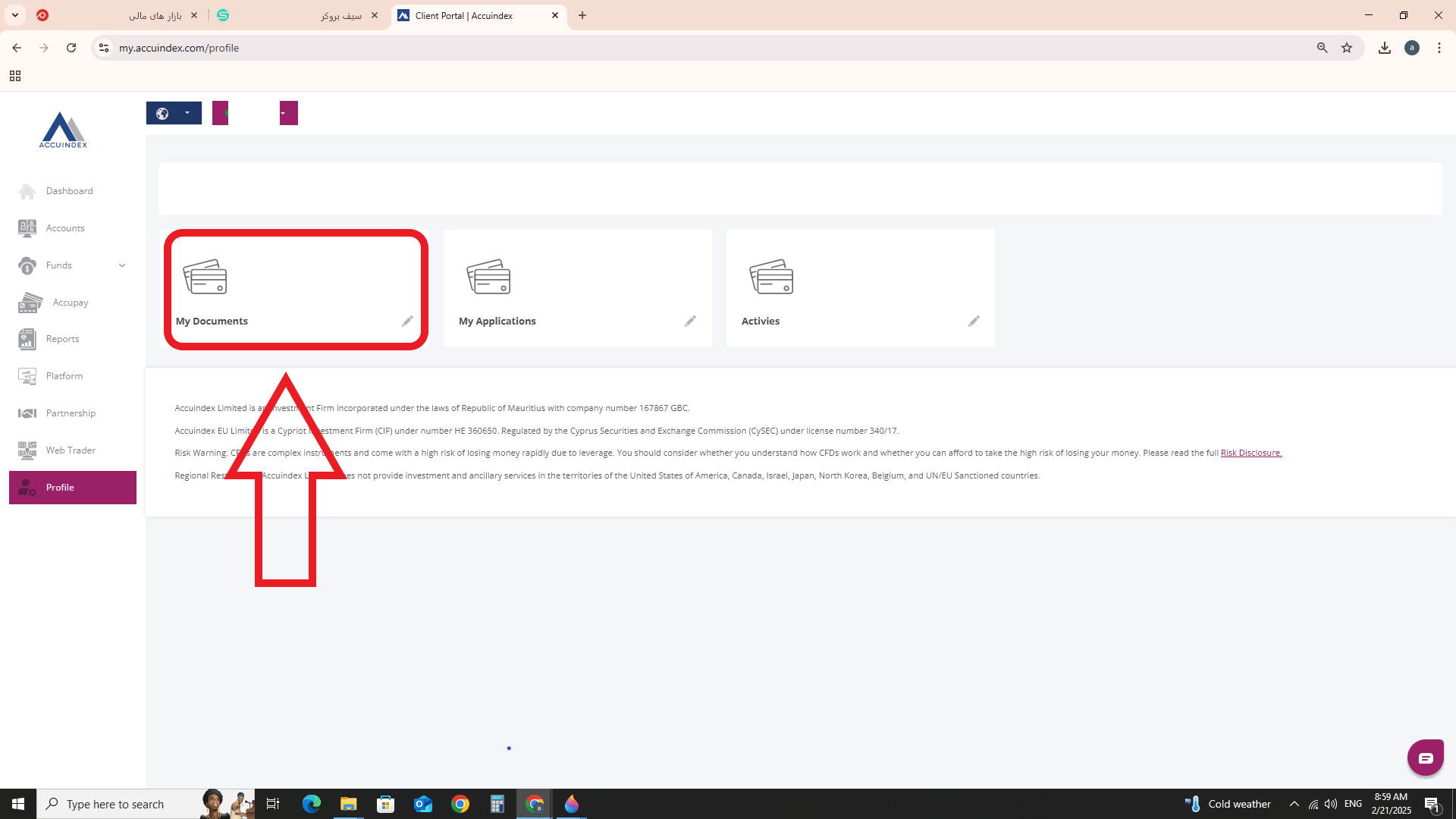Click the Reports chart icon
This screenshot has height=819, width=1456.
pos(27,339)
